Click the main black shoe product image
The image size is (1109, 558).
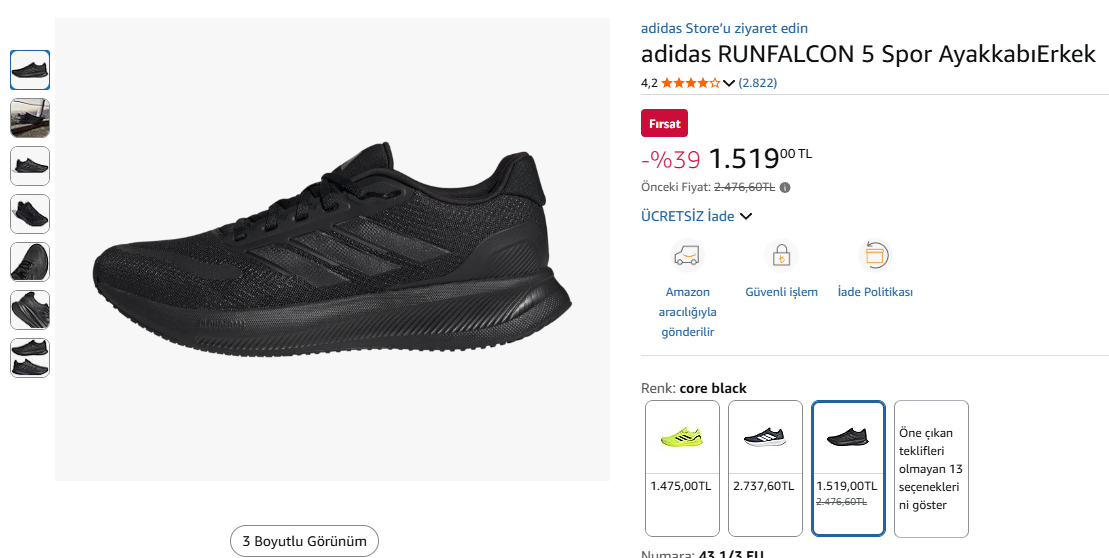332,250
